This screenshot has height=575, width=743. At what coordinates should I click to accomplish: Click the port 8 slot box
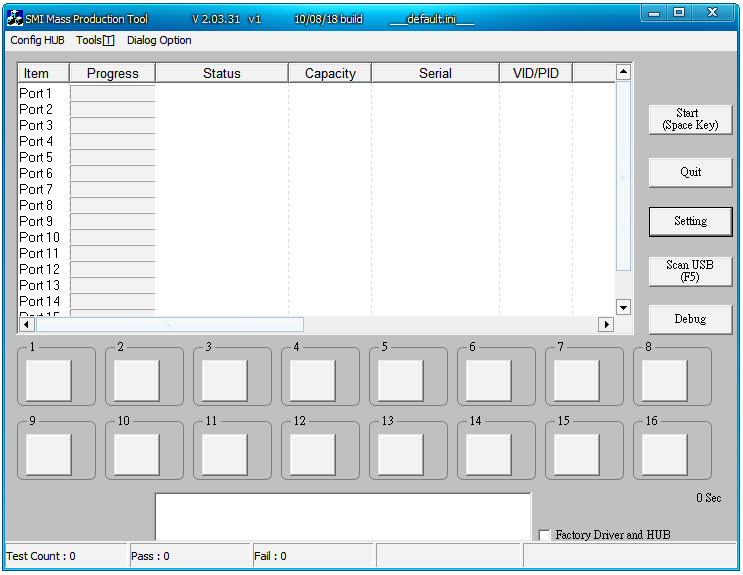(665, 381)
